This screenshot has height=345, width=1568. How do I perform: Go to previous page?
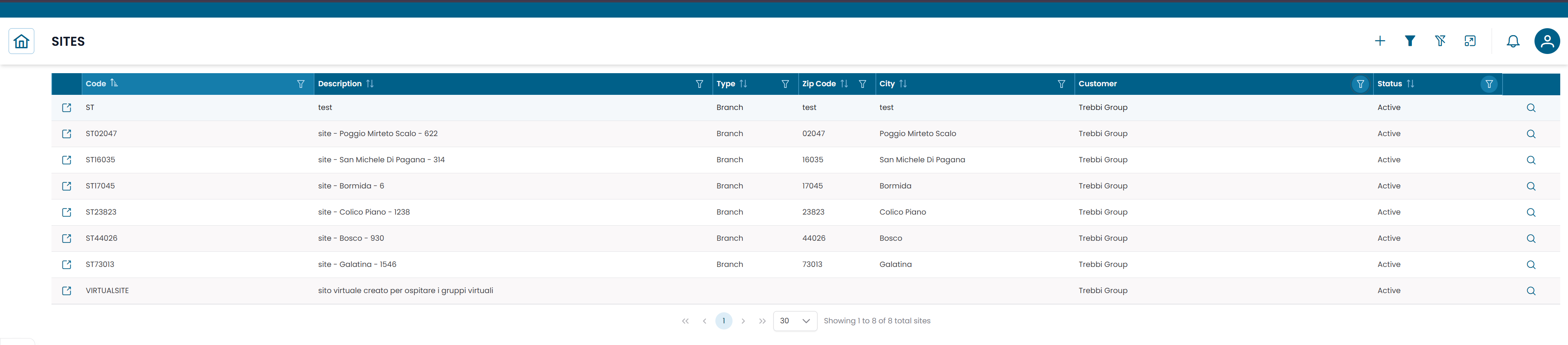pyautogui.click(x=704, y=321)
